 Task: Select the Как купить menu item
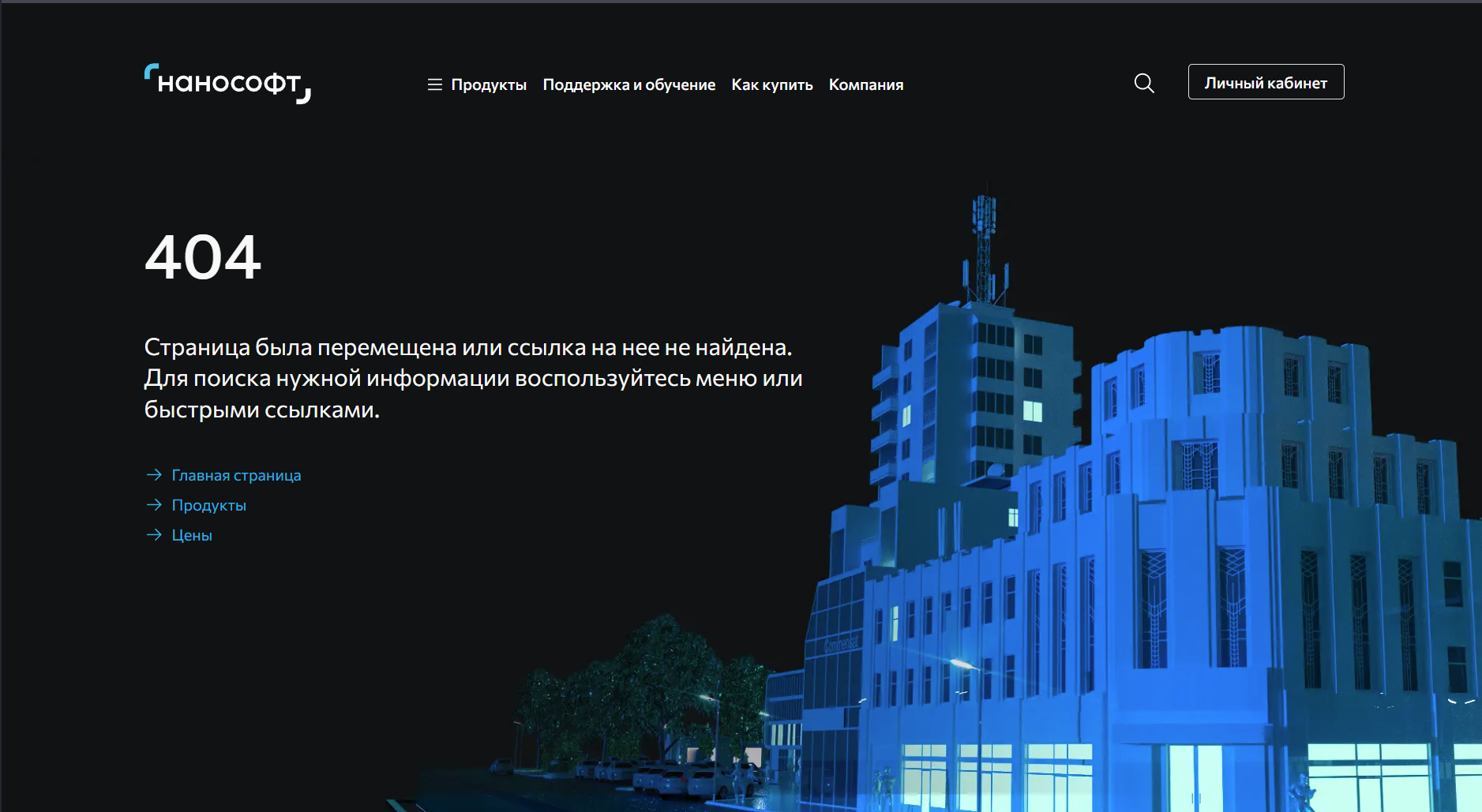(x=771, y=84)
